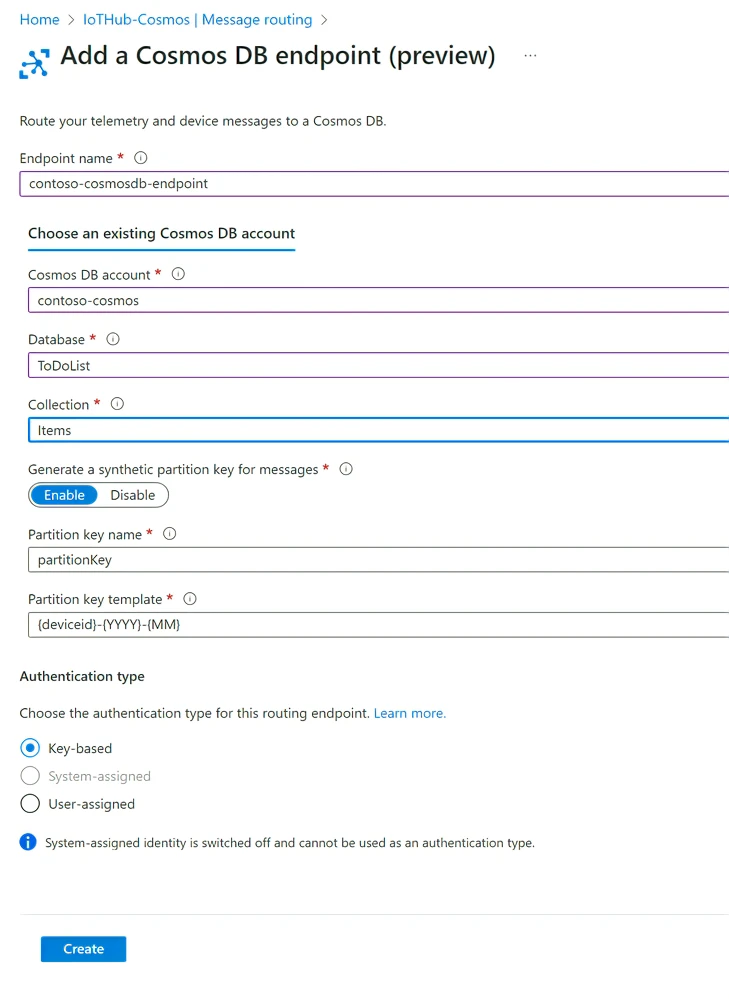Select the Key-based authentication radio button
This screenshot has height=999, width=729.
(30, 748)
